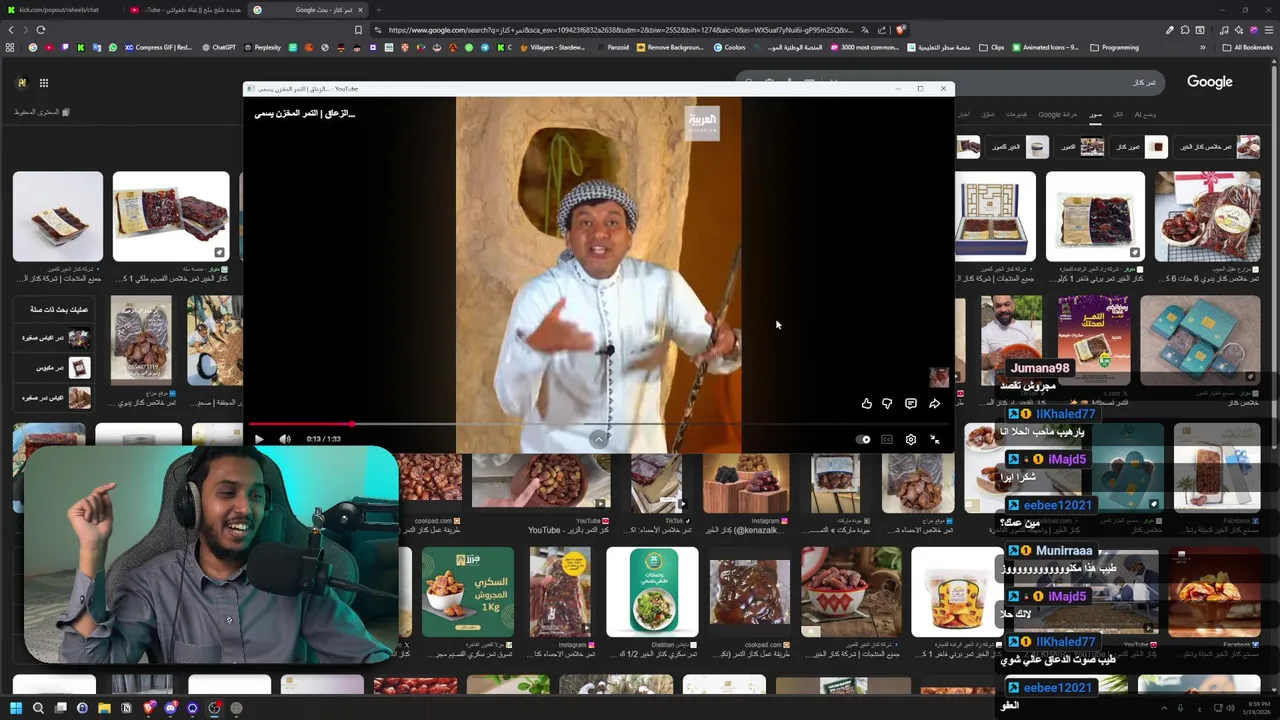Play the YouTube video
Image resolution: width=1280 pixels, height=720 pixels.
coord(259,439)
